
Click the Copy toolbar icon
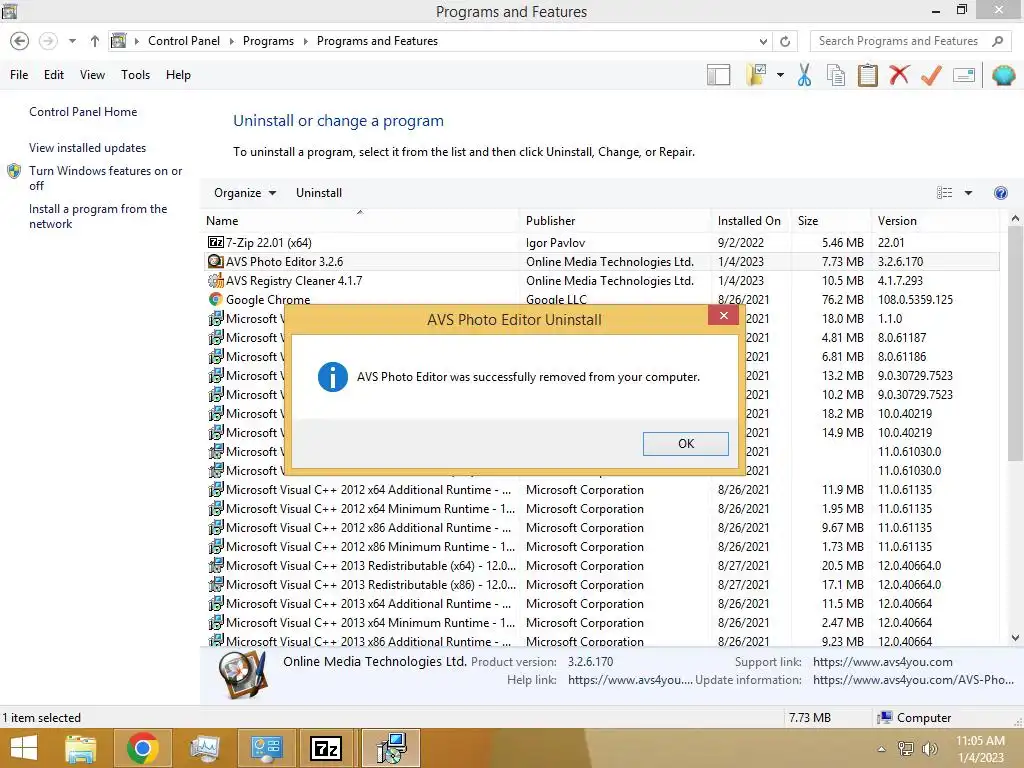point(835,75)
